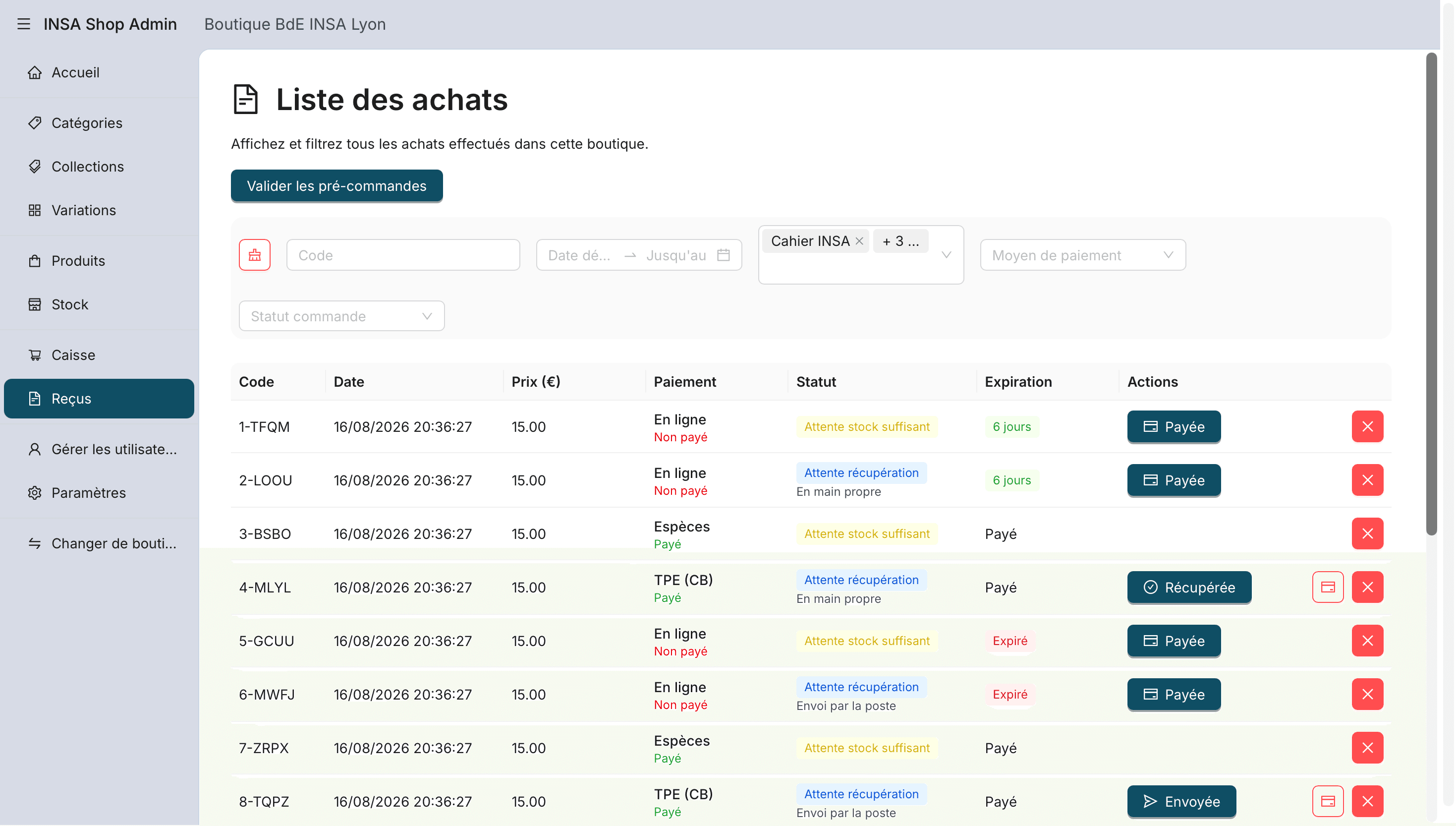Screen dimensions: 1456x826
Task: Open the Stock page
Action: tap(99, 304)
